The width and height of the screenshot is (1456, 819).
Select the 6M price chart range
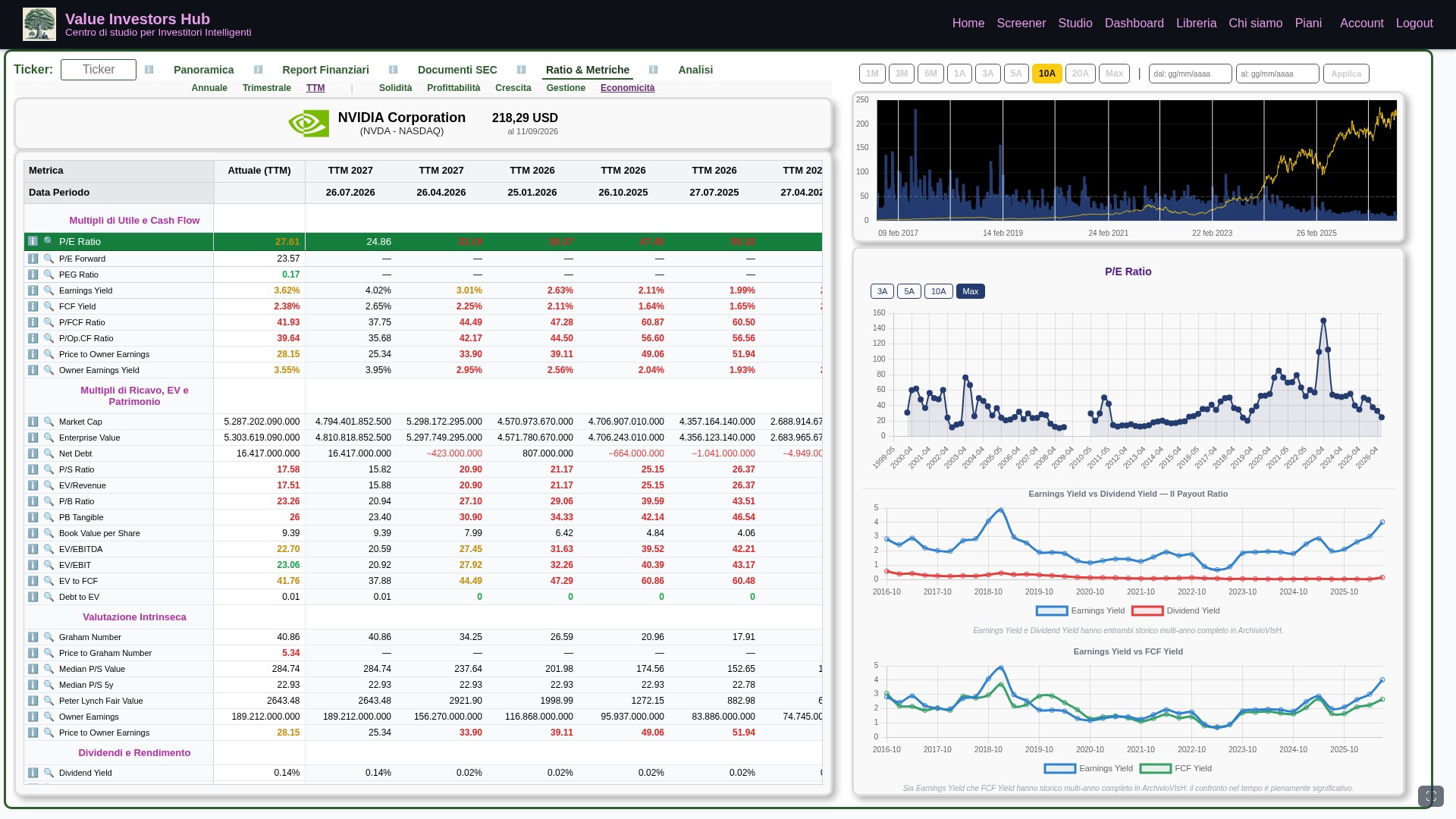click(930, 74)
